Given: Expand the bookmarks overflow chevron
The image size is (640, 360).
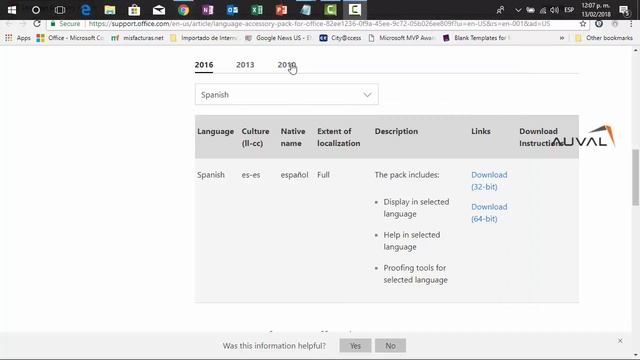Looking at the screenshot, I should (562, 38).
